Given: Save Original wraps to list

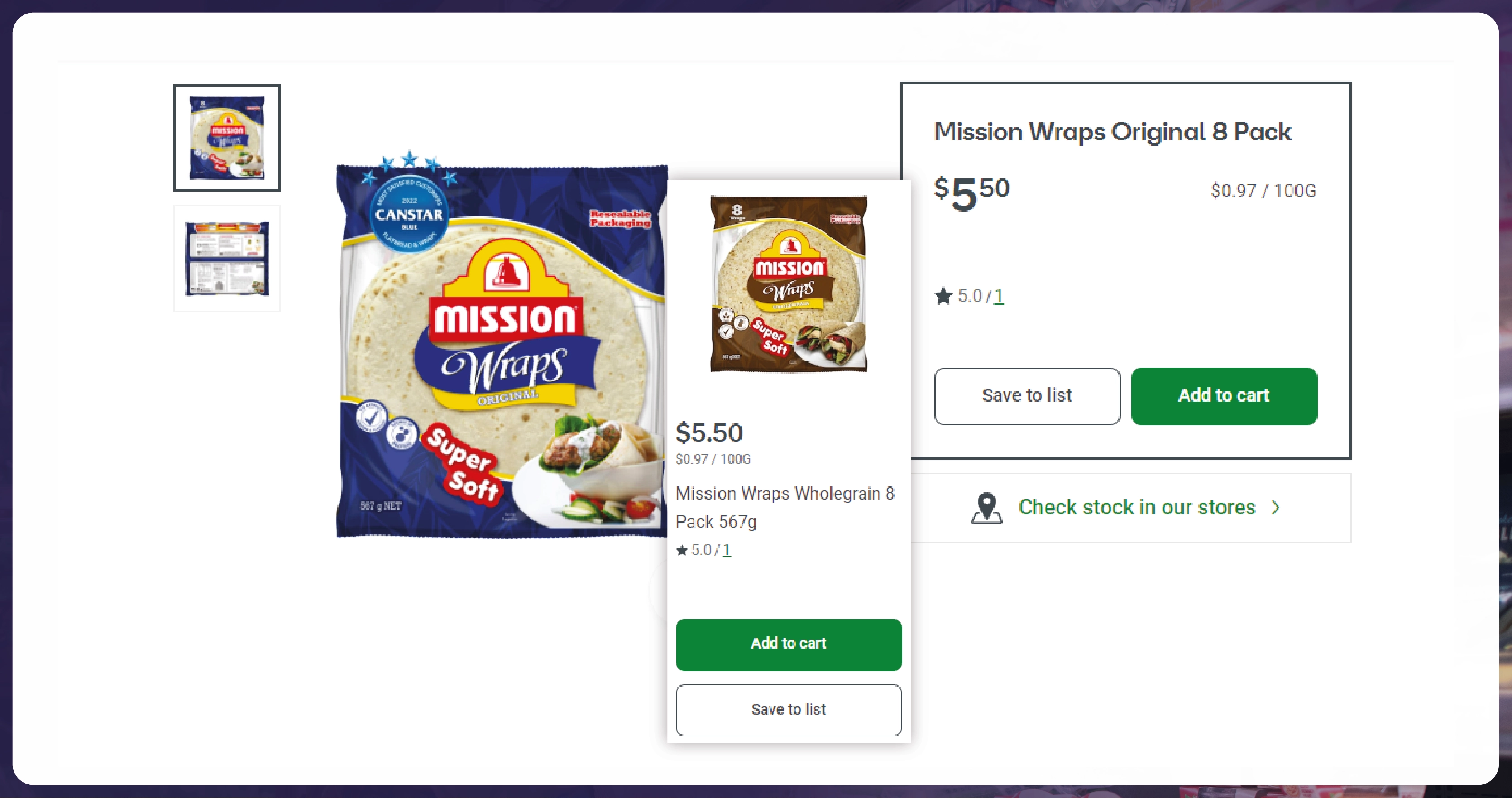Looking at the screenshot, I should click(x=1027, y=396).
